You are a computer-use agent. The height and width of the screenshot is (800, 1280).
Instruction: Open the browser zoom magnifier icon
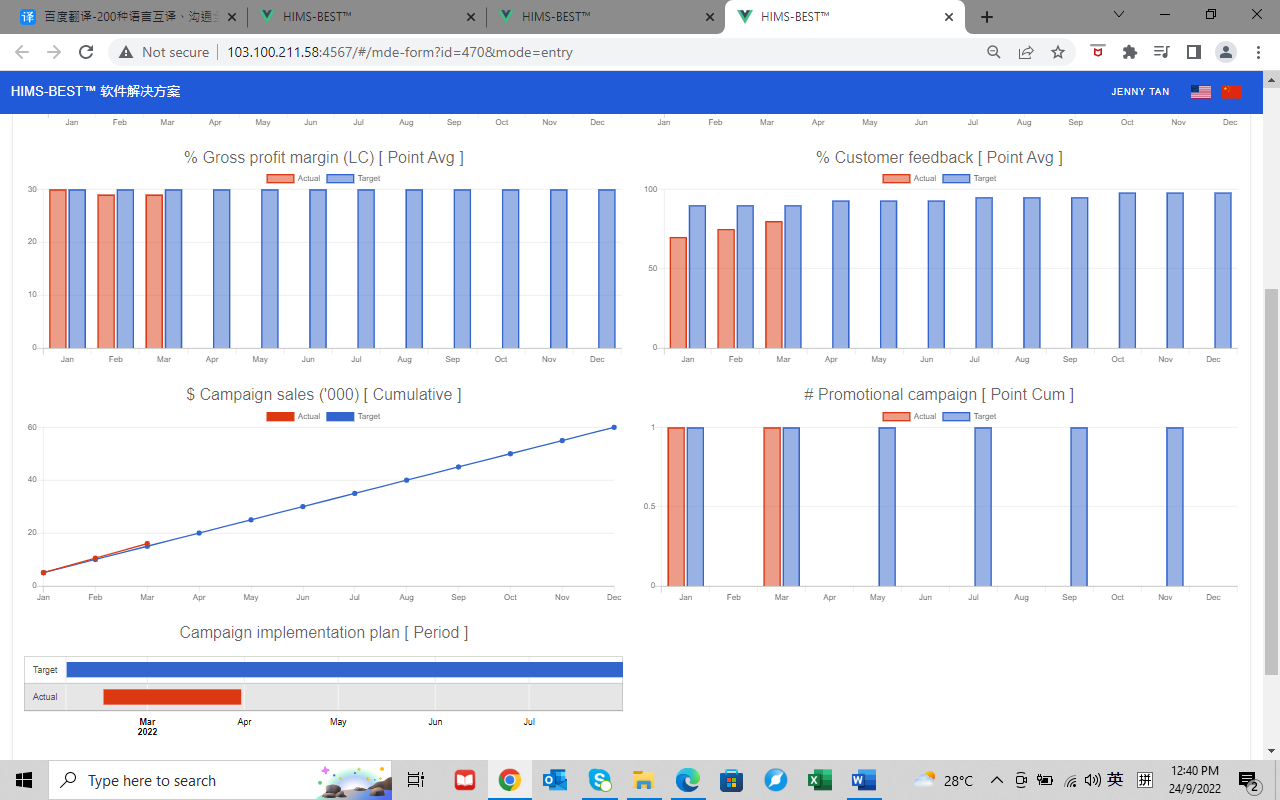(x=994, y=52)
